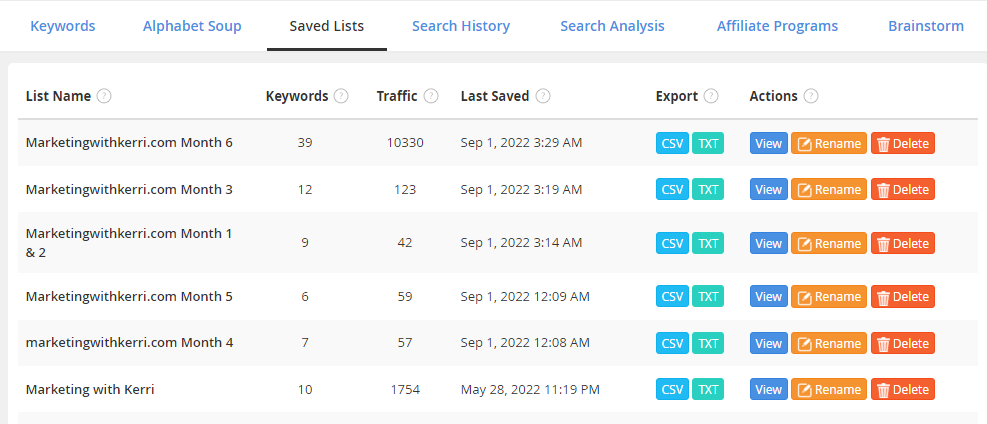This screenshot has width=987, height=424.
Task: Click keyword count 39
Action: pos(305,143)
